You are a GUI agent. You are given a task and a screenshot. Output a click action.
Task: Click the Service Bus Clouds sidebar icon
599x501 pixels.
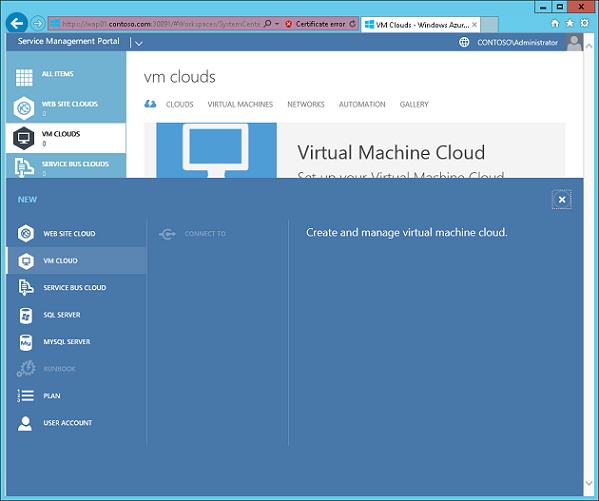[x=24, y=167]
